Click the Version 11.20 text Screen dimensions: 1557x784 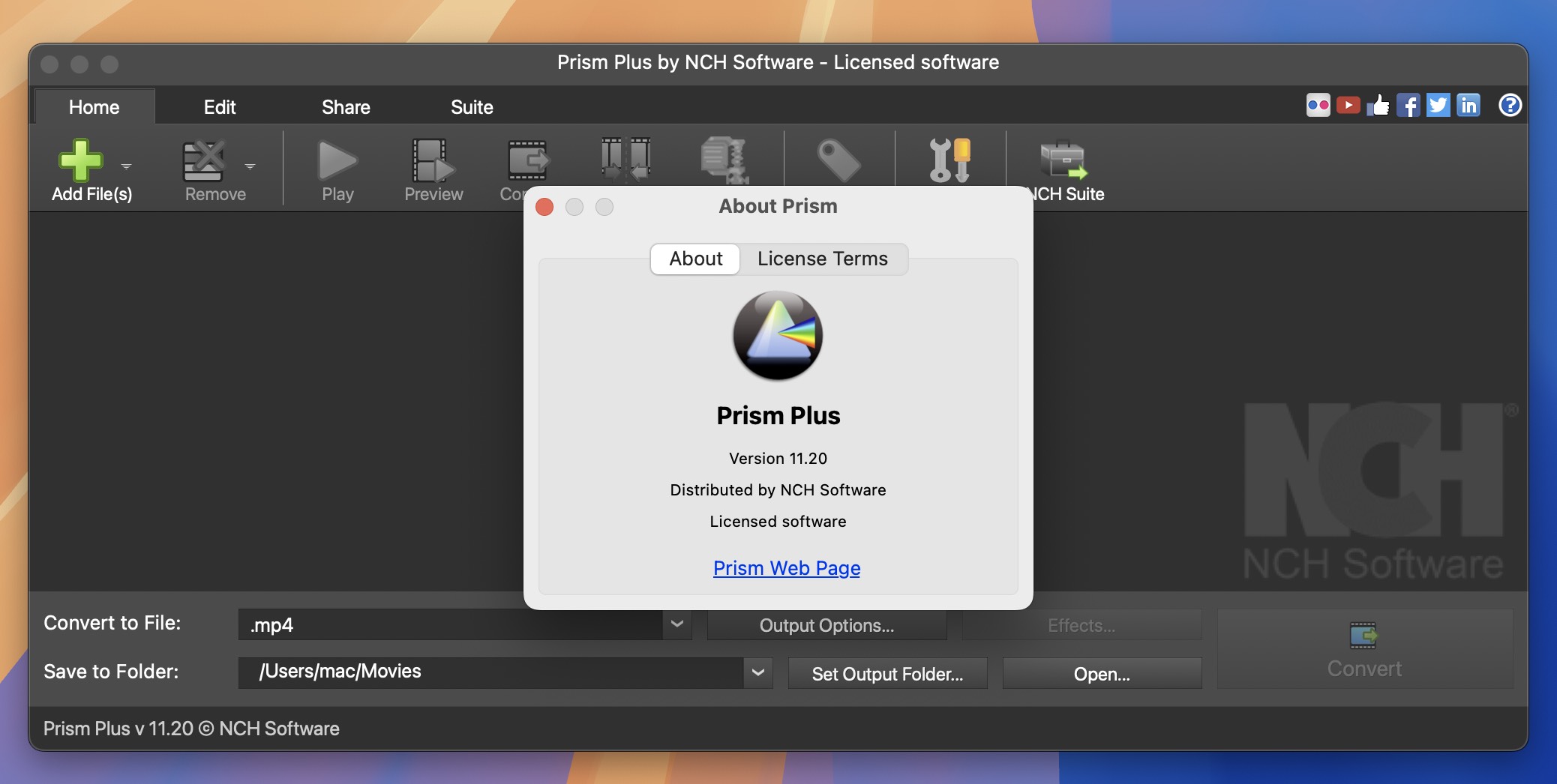pos(778,458)
